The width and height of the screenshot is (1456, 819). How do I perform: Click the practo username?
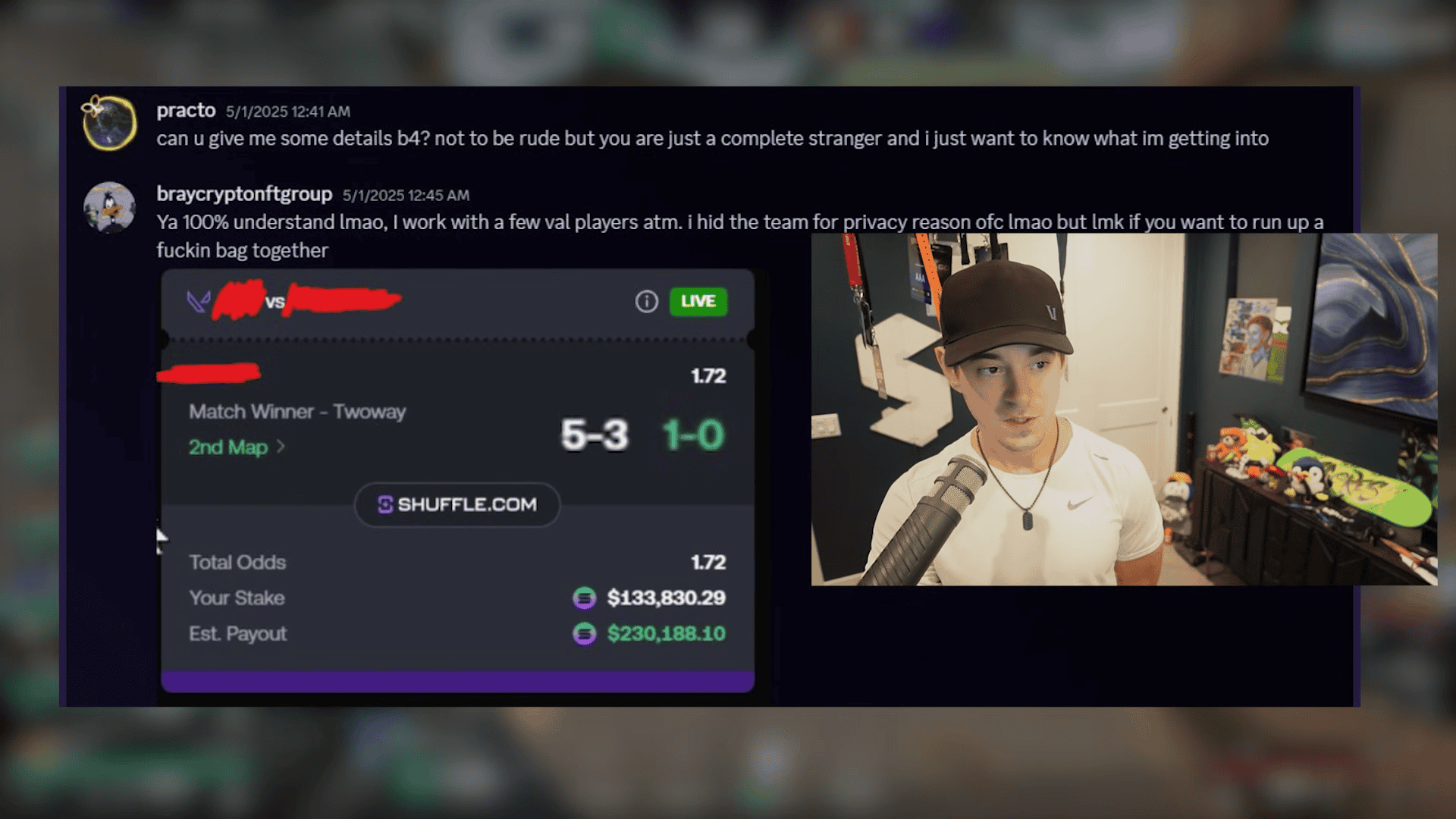(186, 111)
